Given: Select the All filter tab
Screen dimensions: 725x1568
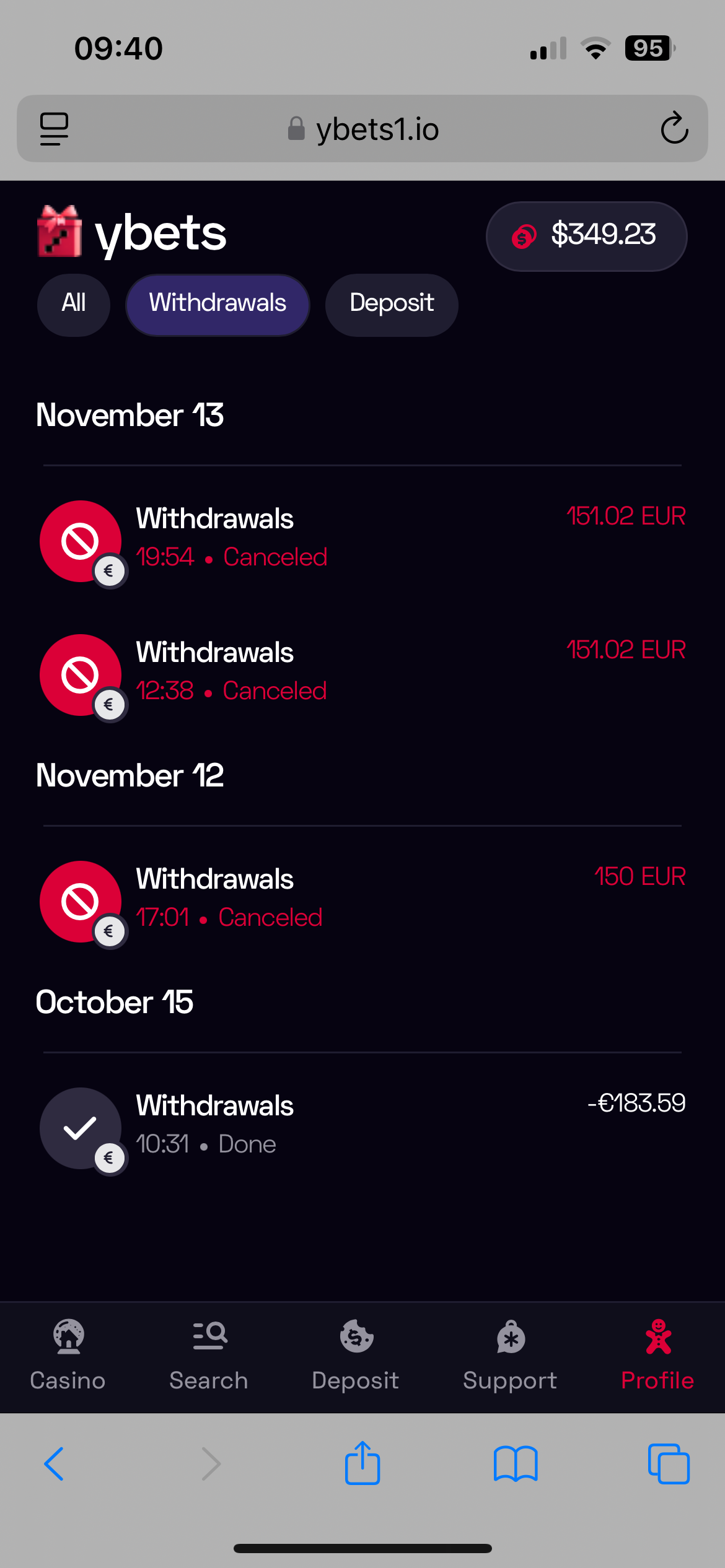Looking at the screenshot, I should tap(74, 304).
